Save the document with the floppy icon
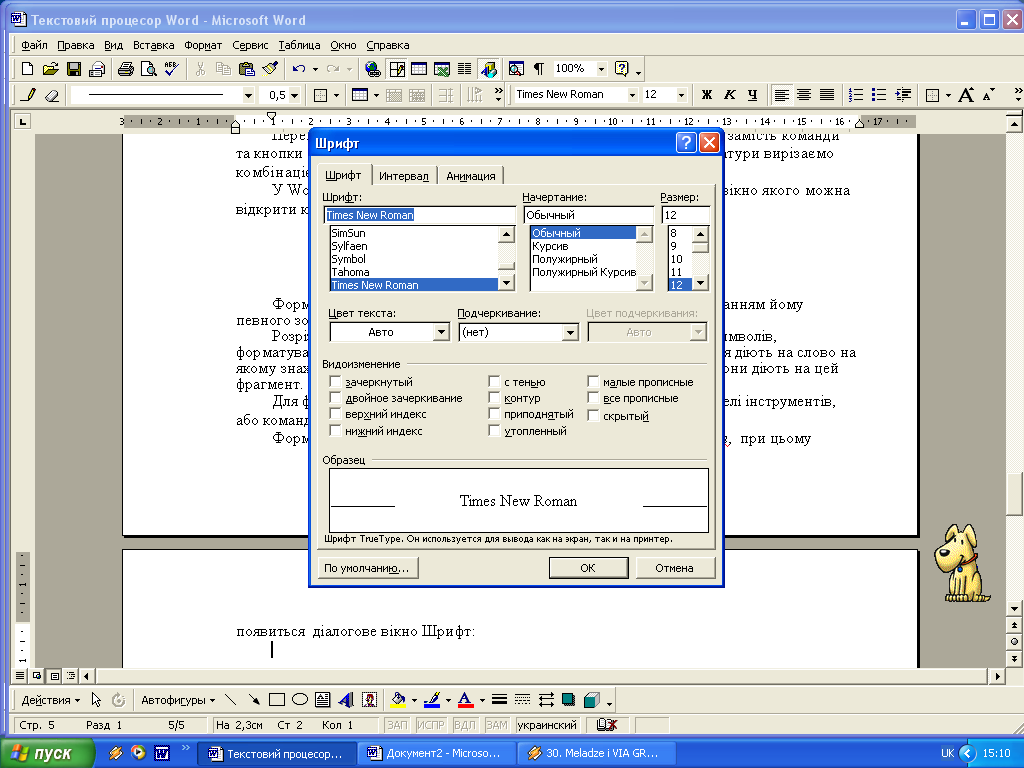Image resolution: width=1024 pixels, height=768 pixels. (74, 69)
